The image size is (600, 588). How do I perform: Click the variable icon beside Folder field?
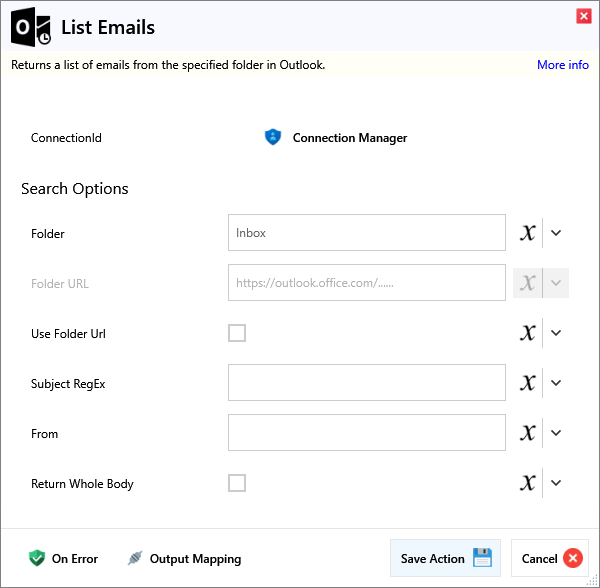coord(528,233)
